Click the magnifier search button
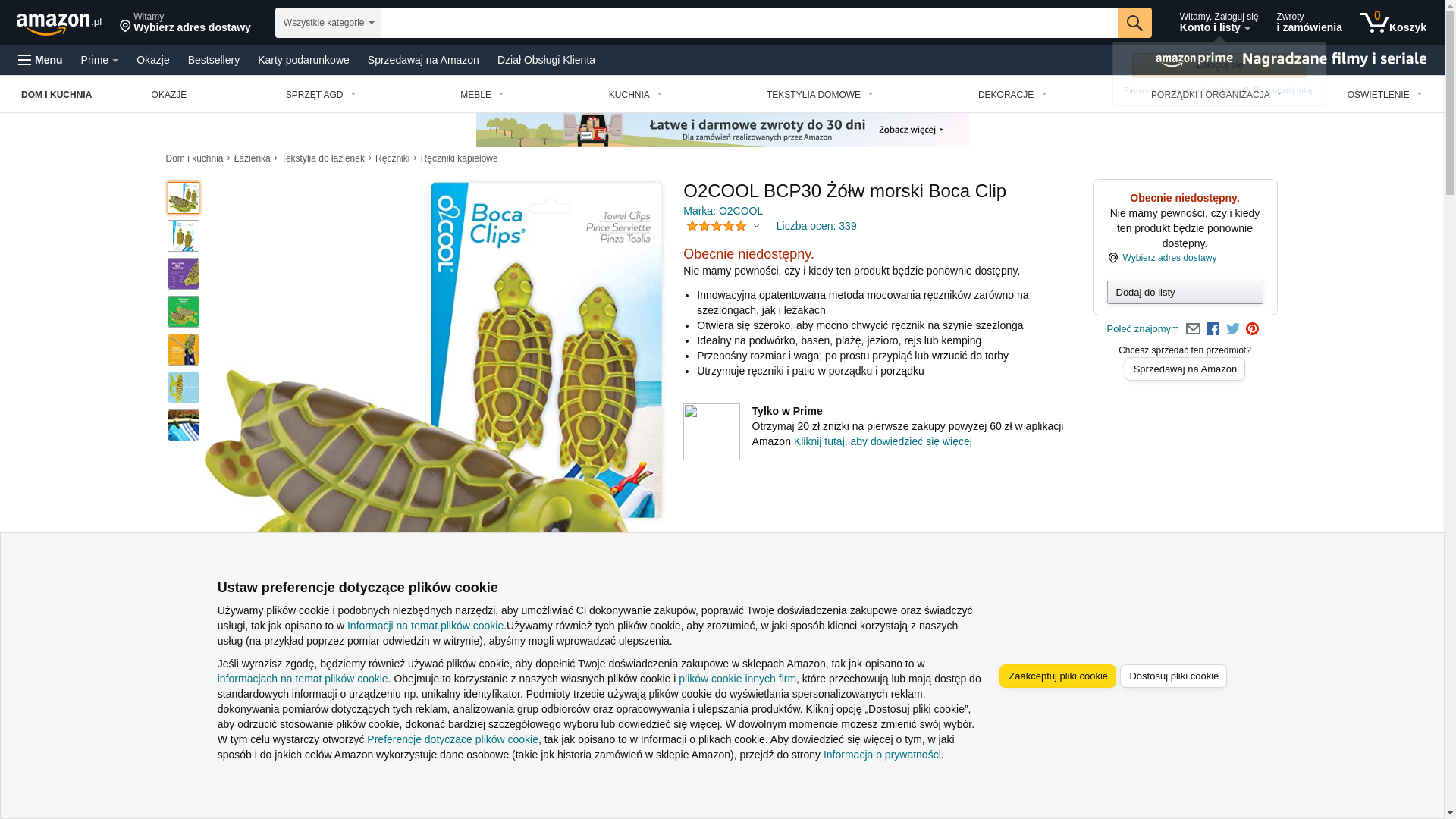This screenshot has height=819, width=1456. point(1134,23)
